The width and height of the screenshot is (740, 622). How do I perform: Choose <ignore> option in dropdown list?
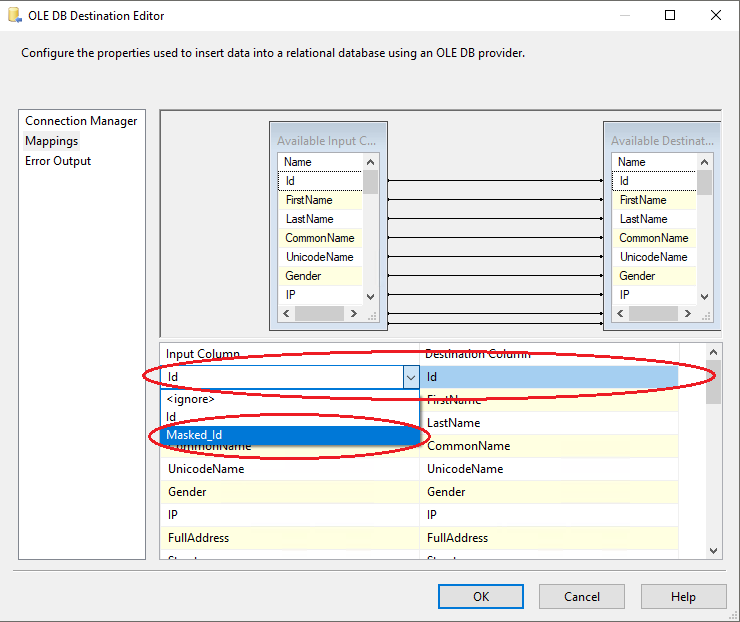pyautogui.click(x=190, y=399)
